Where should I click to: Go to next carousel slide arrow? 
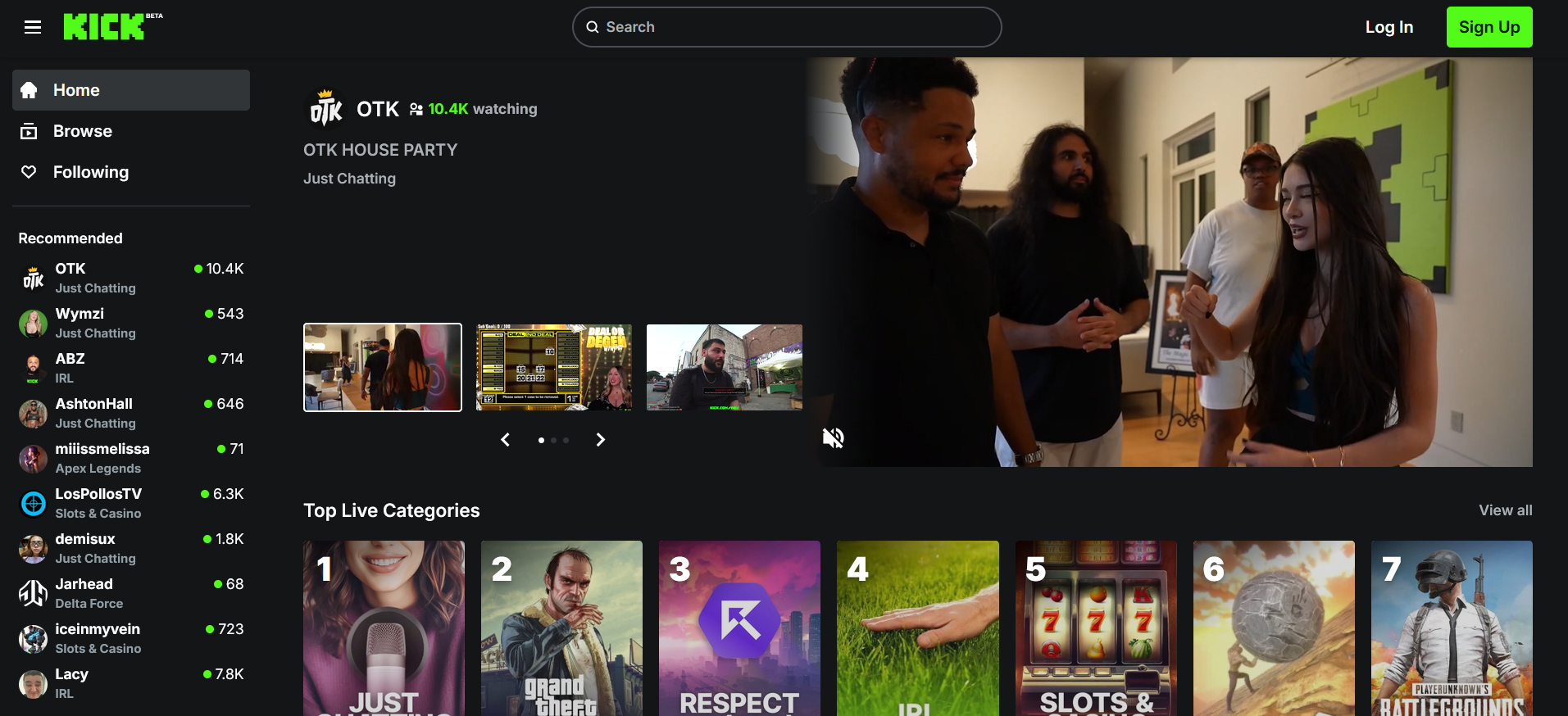[601, 440]
